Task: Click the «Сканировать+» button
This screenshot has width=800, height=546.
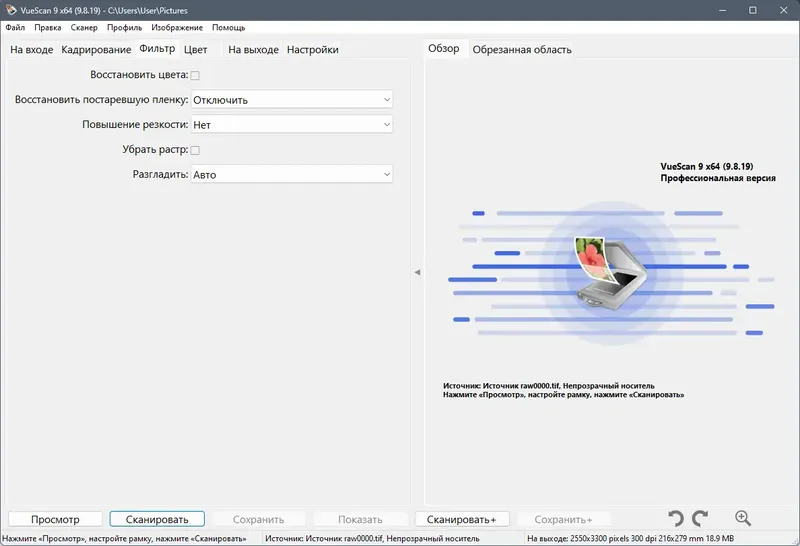Action: 462,519
